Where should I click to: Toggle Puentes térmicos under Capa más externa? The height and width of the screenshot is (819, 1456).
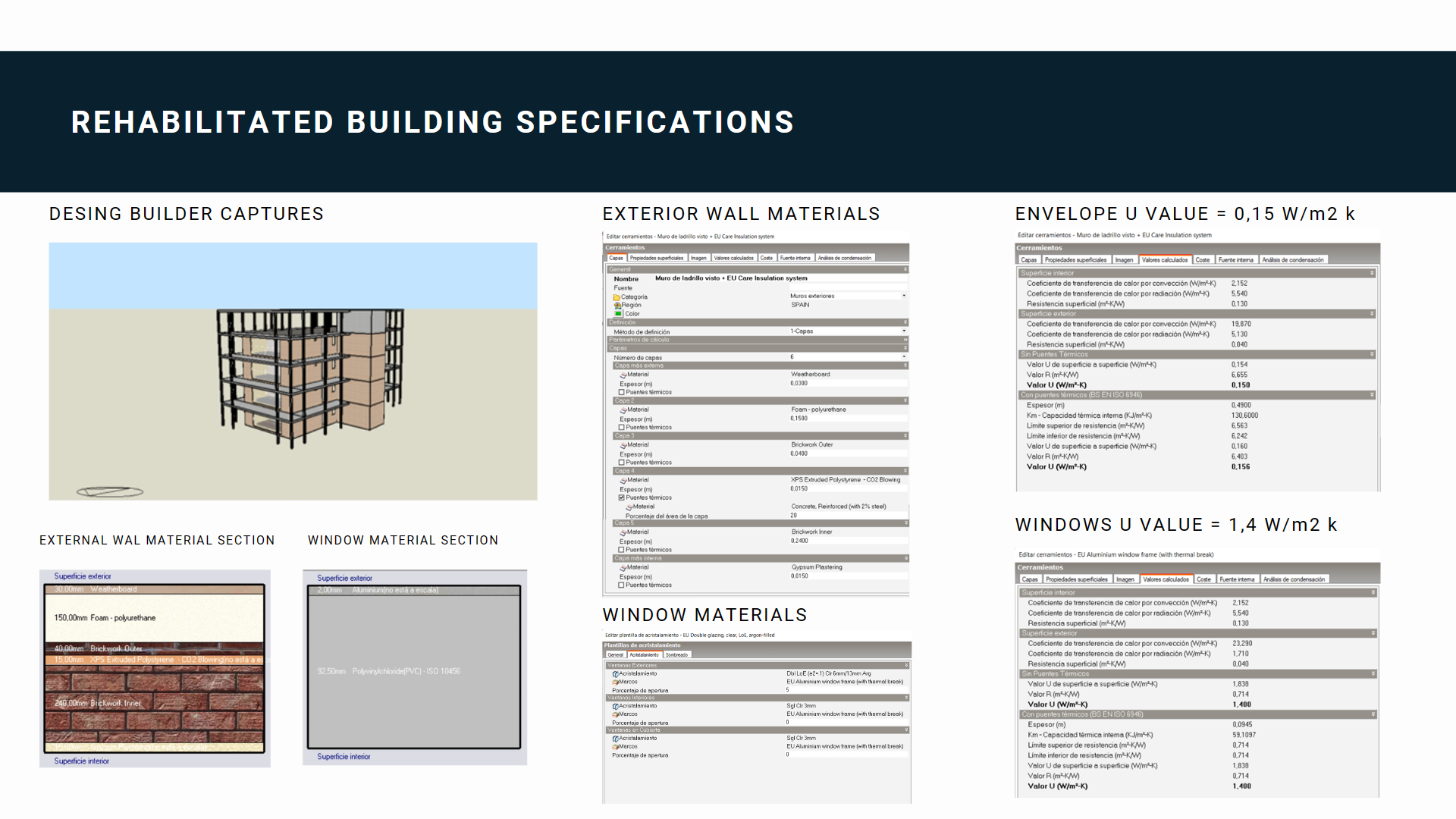point(622,393)
